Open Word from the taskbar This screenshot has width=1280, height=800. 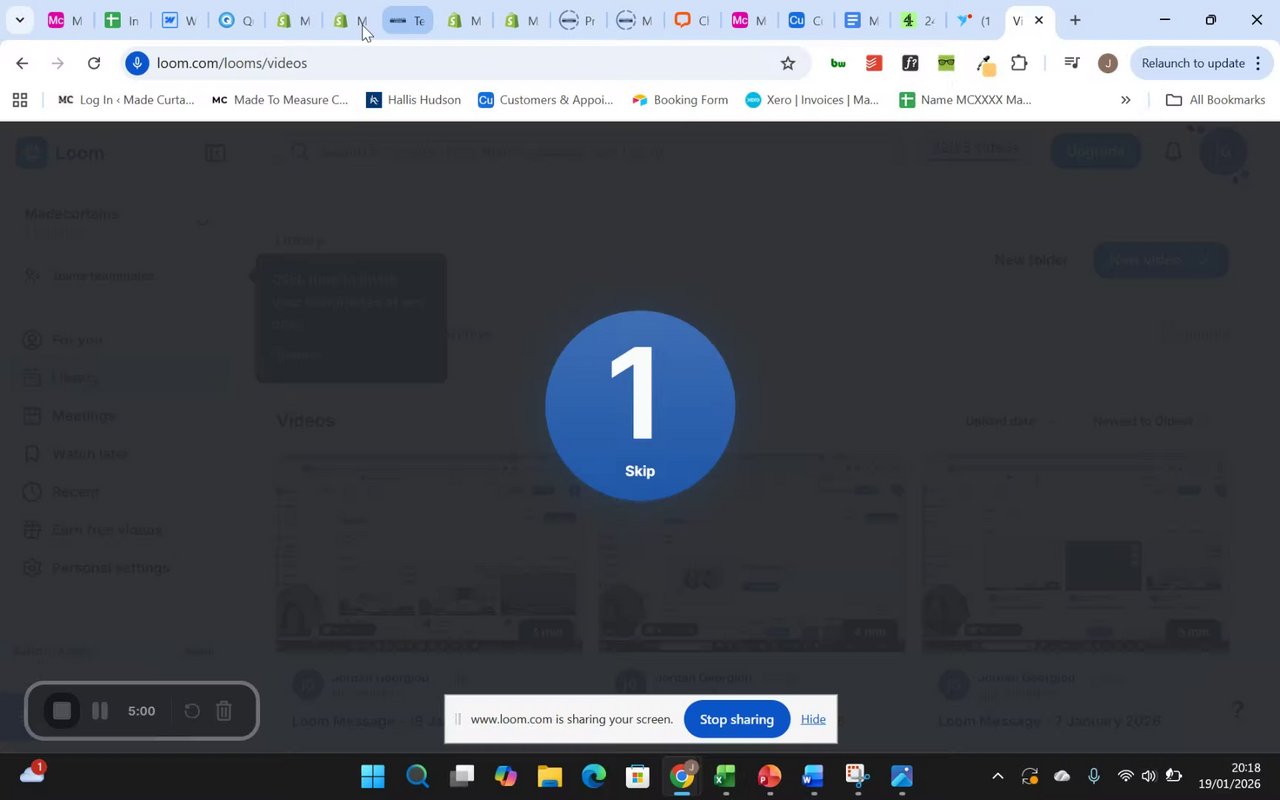coord(813,776)
